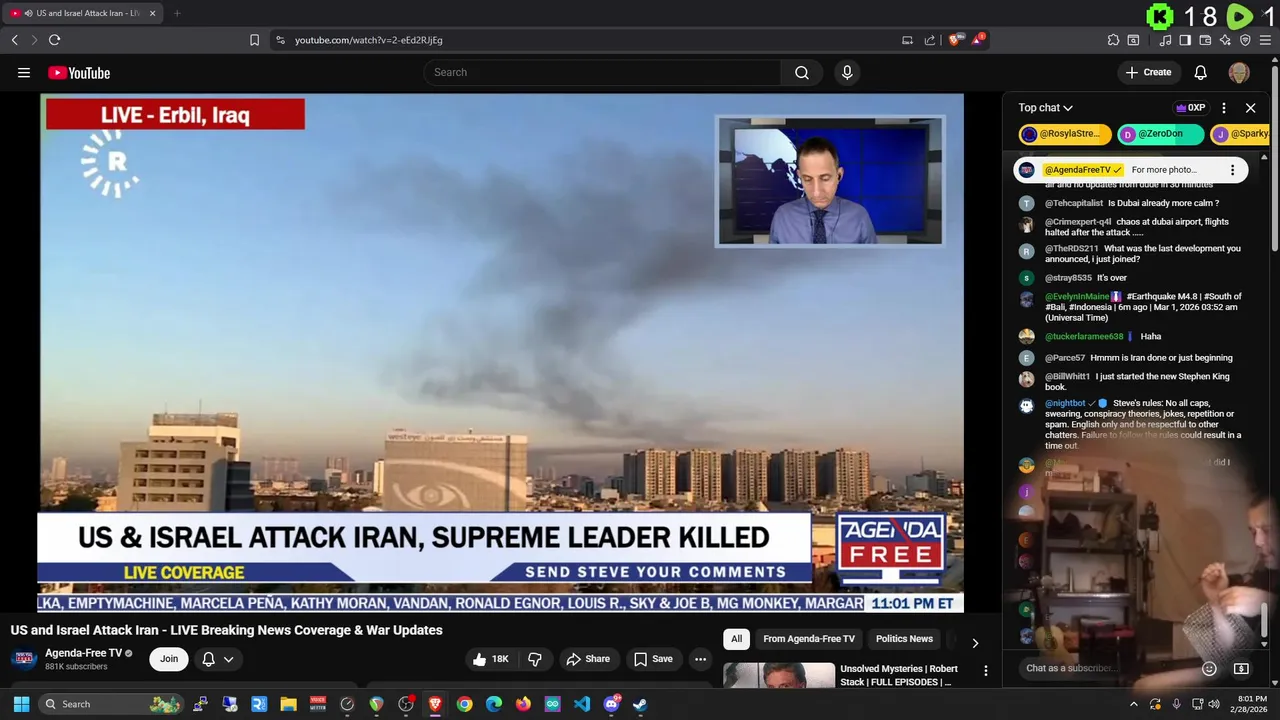Screen dimensions: 1280x720
Task: Open the chat options three-dot menu
Action: 1224,108
